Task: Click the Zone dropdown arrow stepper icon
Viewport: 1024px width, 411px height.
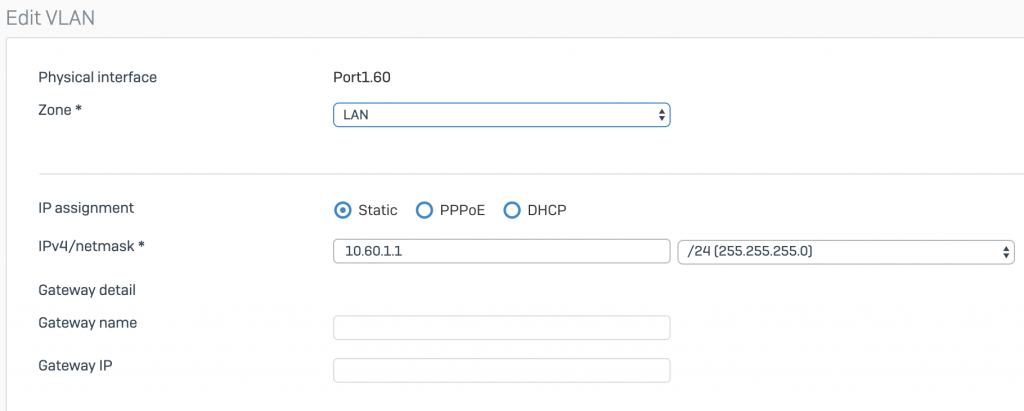Action: point(662,115)
